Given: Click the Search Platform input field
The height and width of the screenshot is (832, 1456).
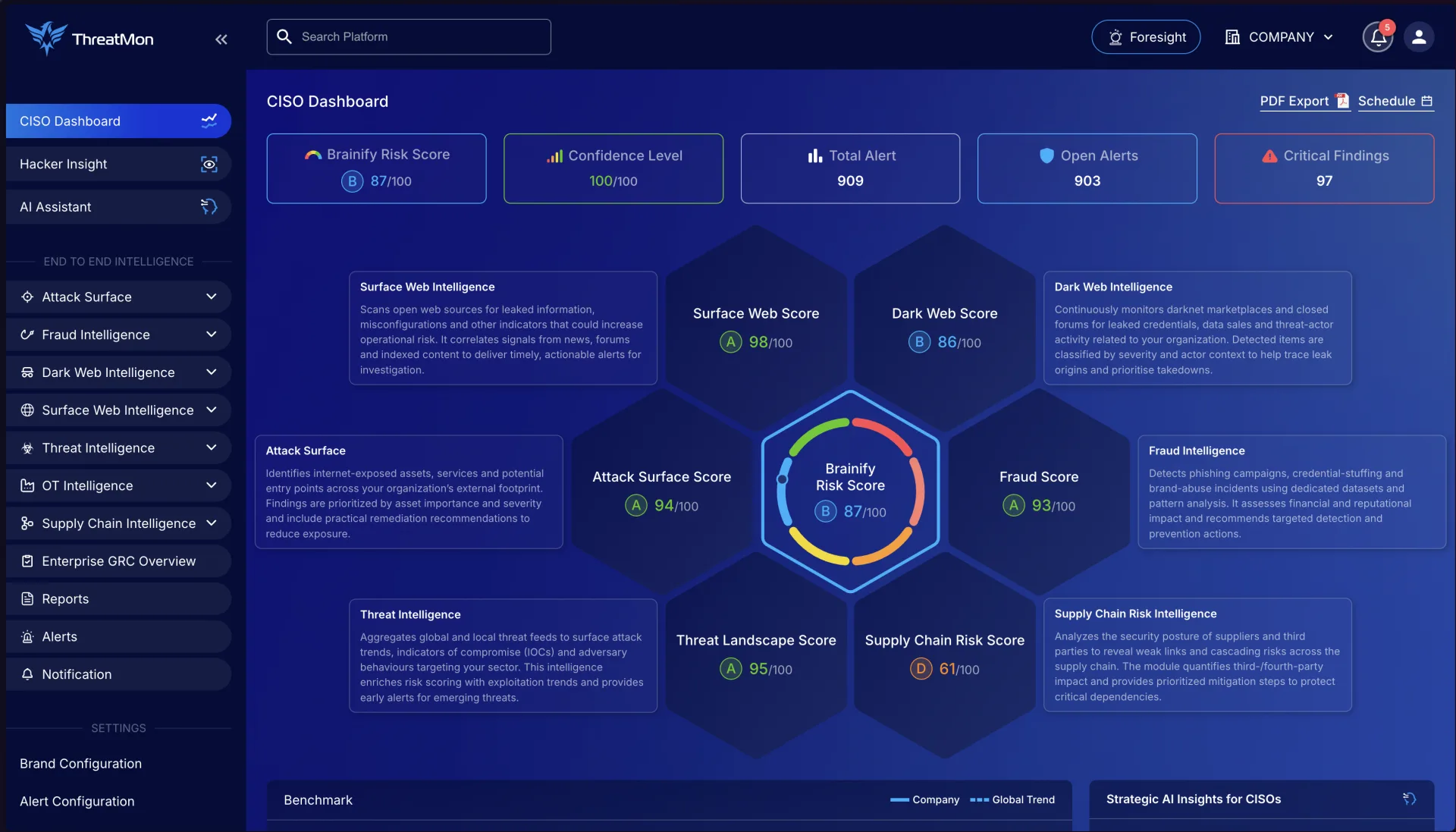Looking at the screenshot, I should point(409,36).
